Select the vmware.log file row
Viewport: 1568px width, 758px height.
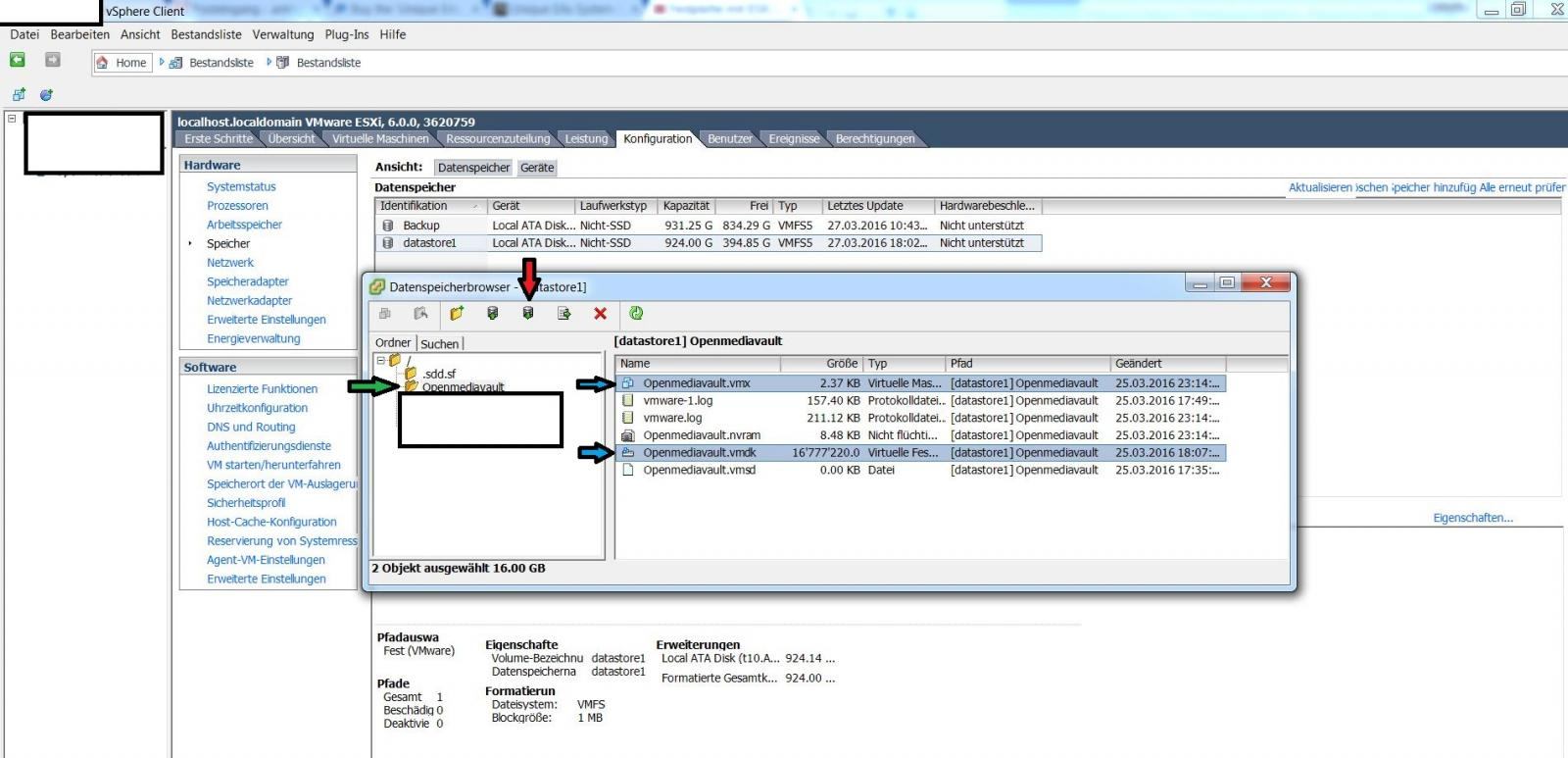(920, 419)
